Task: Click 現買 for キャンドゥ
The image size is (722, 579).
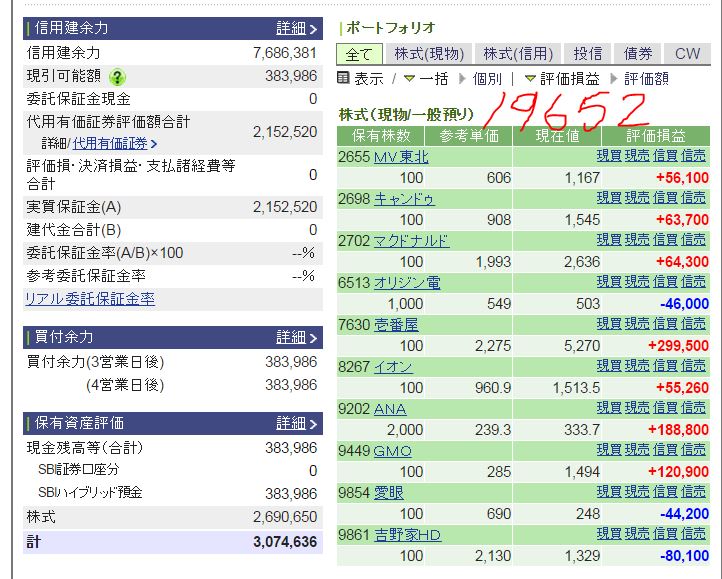Action: coord(609,198)
